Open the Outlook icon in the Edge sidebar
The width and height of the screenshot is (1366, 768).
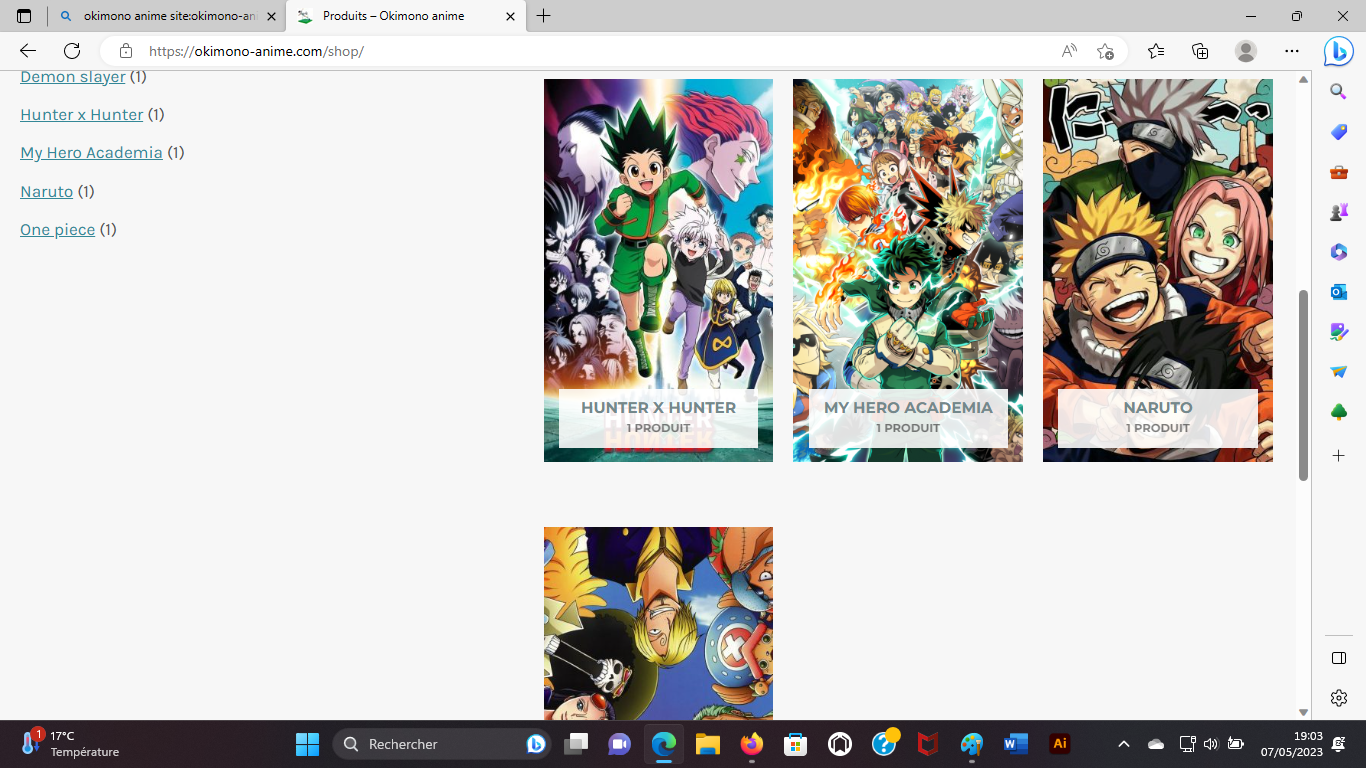pos(1338,292)
